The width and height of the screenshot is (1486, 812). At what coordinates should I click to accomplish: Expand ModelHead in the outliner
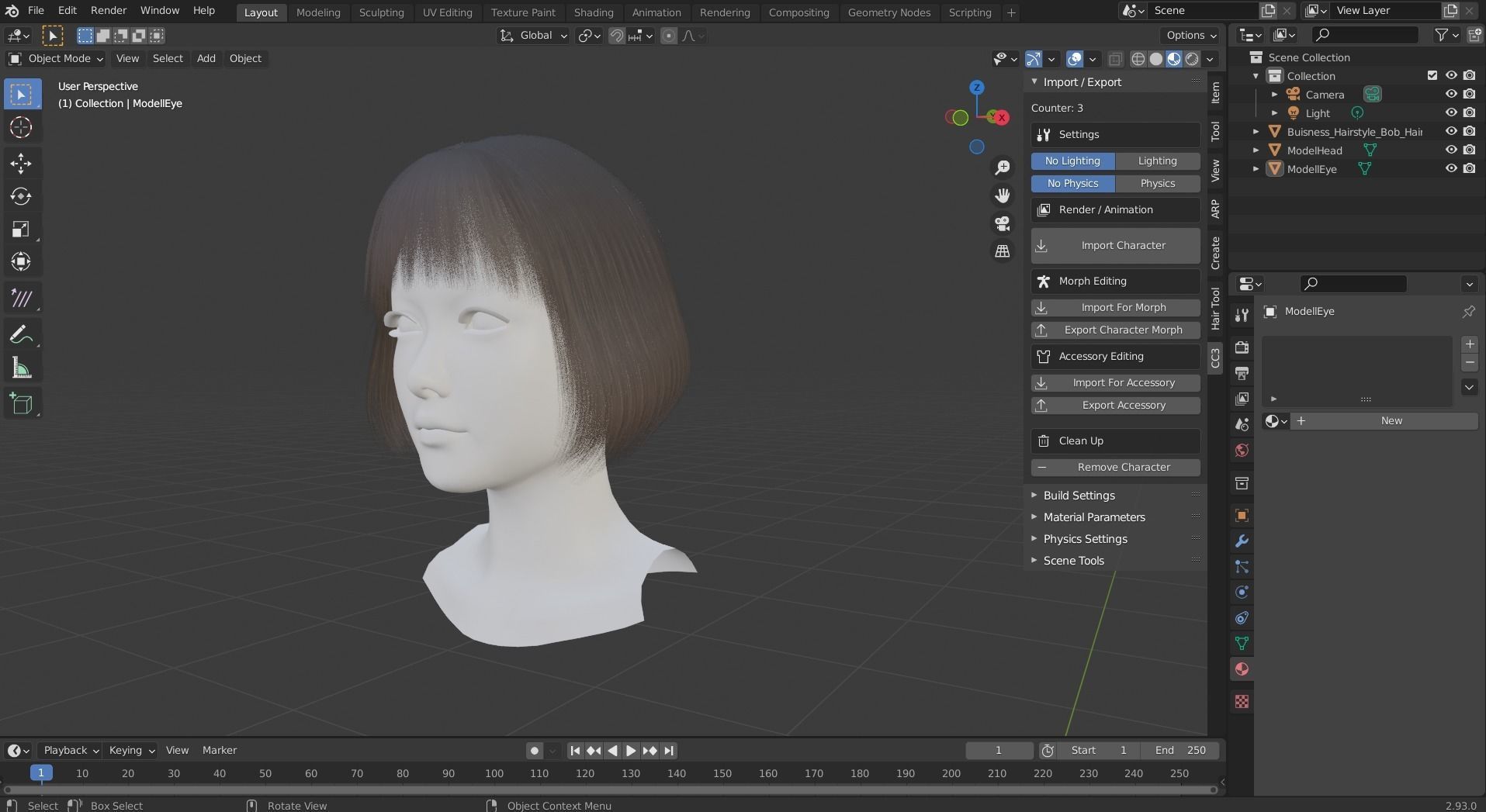click(1256, 150)
